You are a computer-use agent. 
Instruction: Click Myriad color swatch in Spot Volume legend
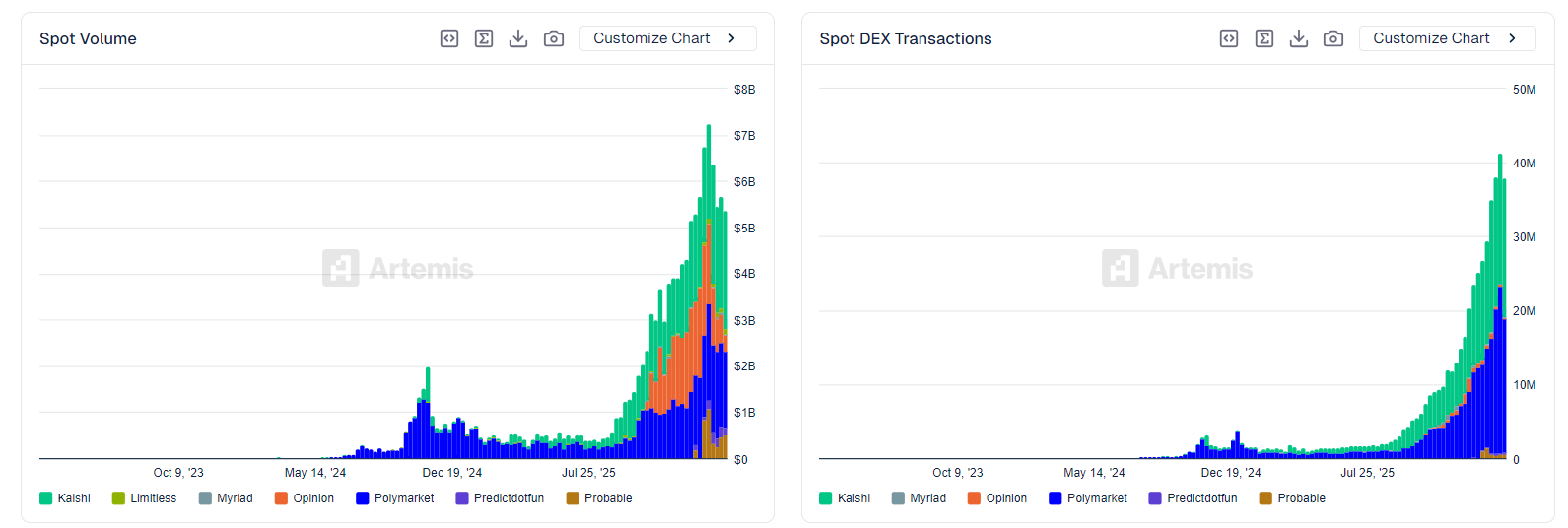tap(205, 498)
